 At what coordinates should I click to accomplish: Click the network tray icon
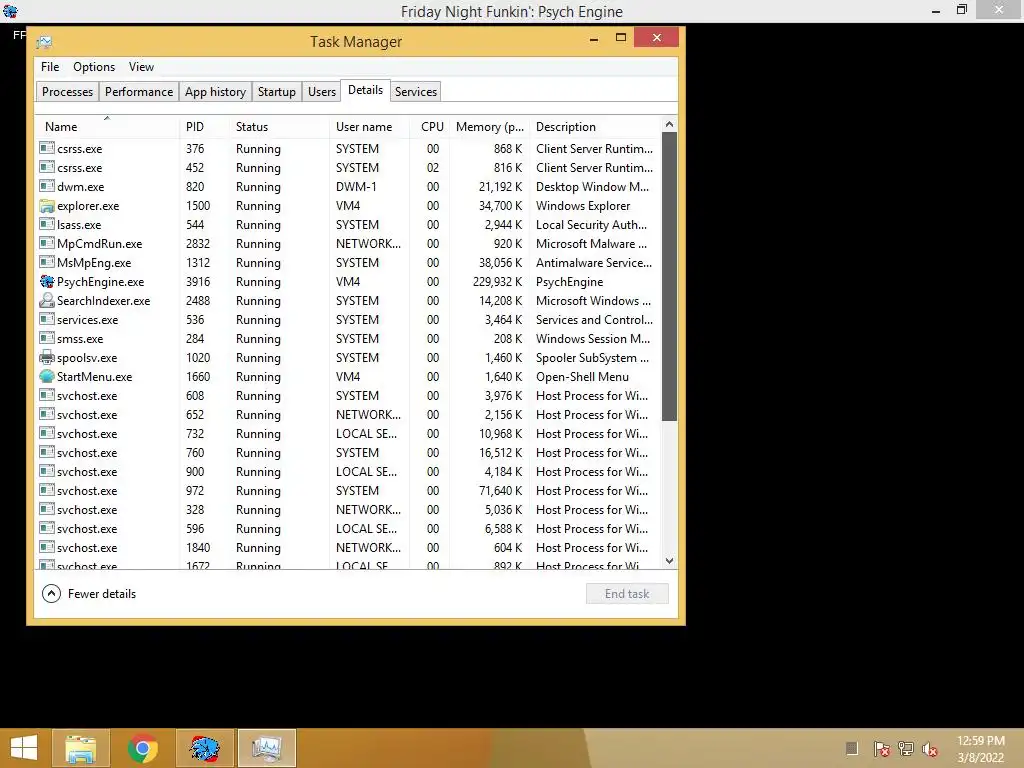tap(906, 749)
